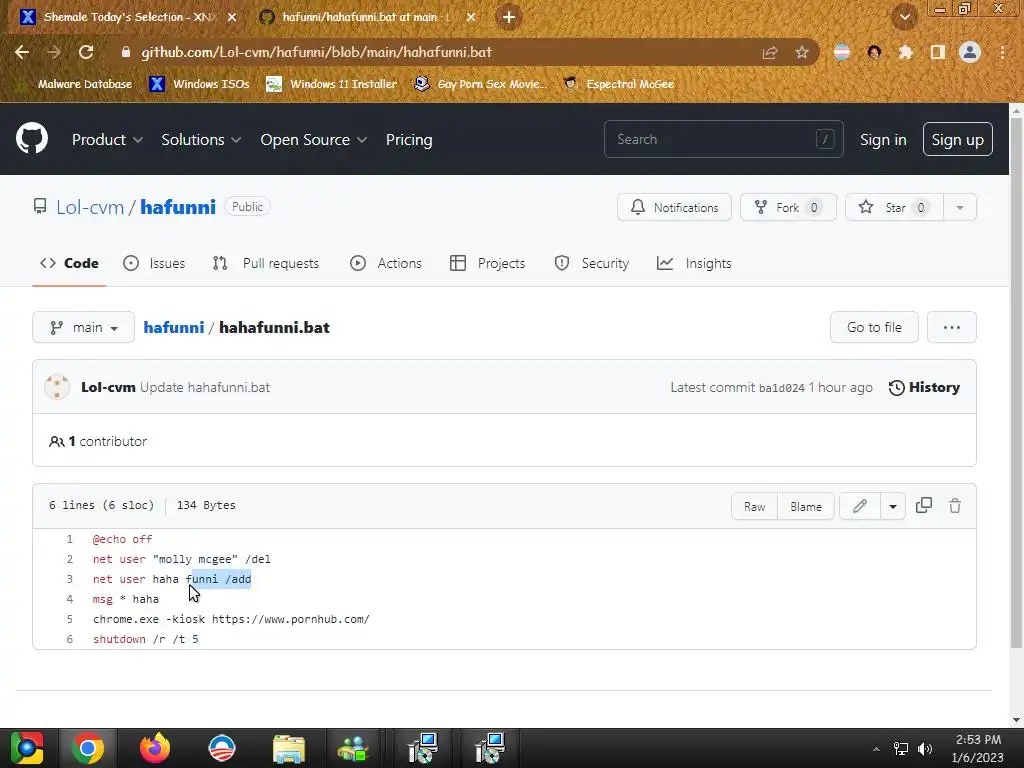Click Sign in link

[883, 140]
